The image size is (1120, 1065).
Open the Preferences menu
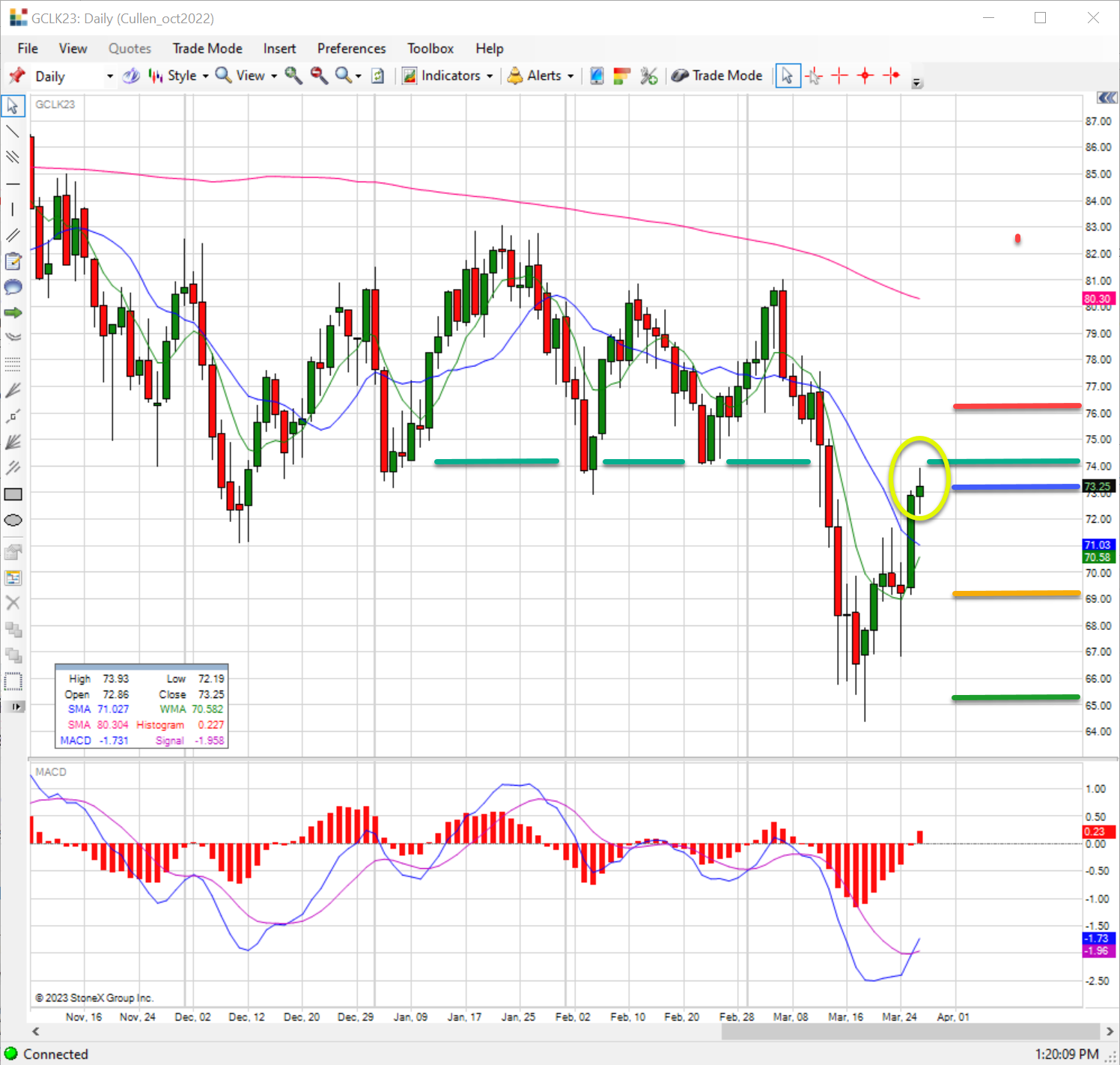(x=351, y=49)
